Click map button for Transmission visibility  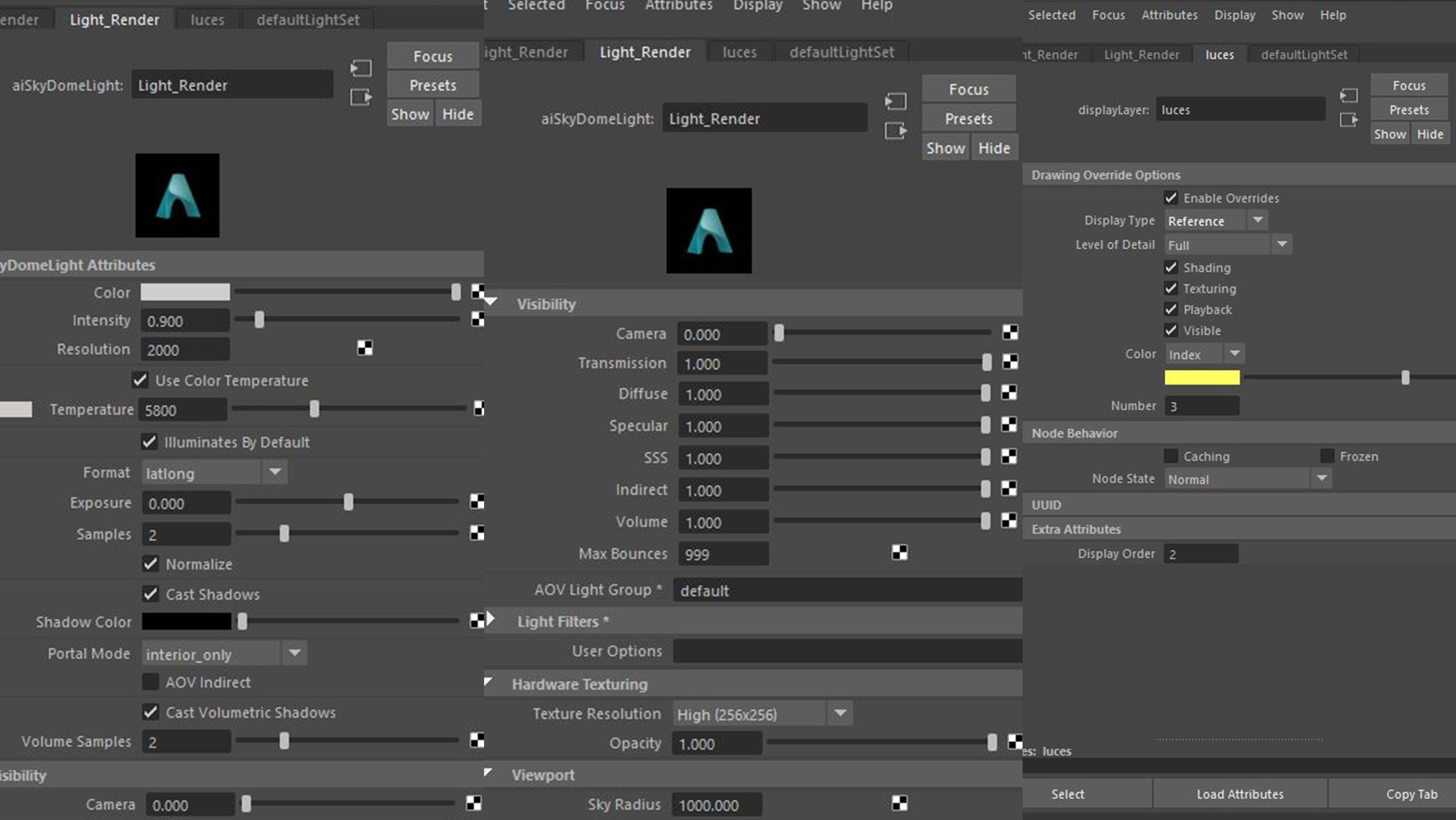pyautogui.click(x=1010, y=361)
